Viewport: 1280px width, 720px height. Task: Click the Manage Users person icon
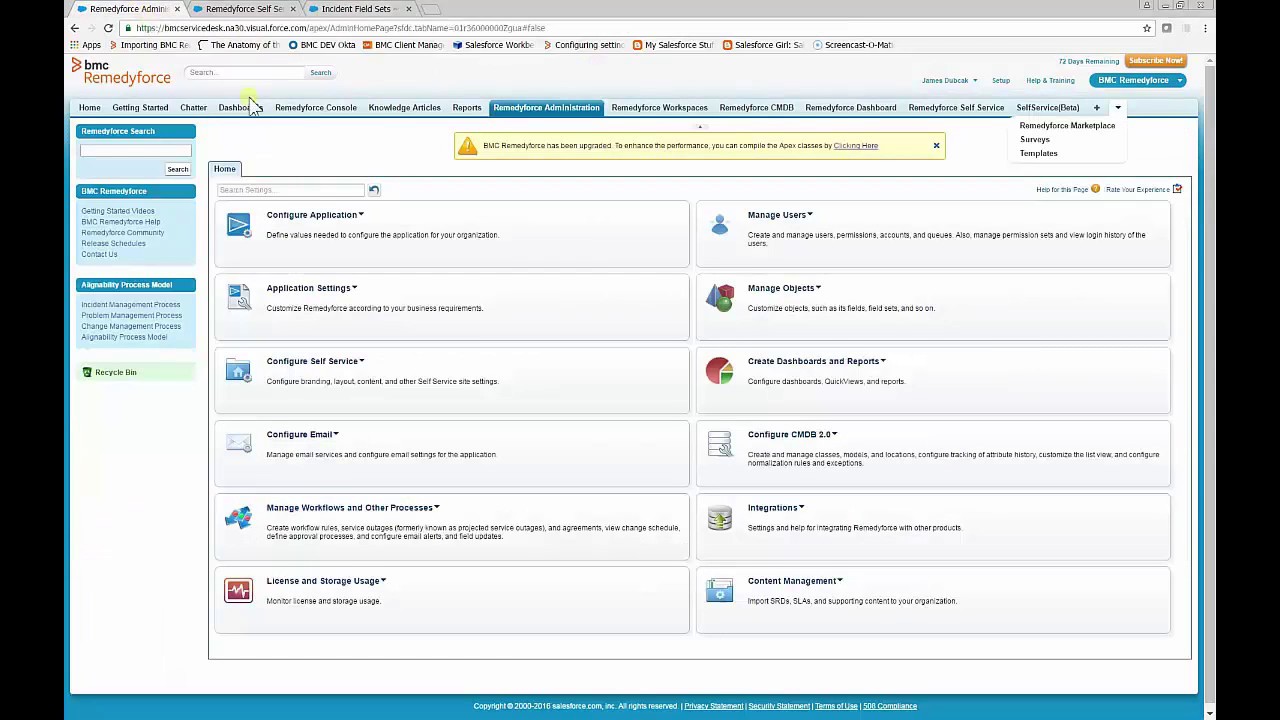[x=719, y=224]
